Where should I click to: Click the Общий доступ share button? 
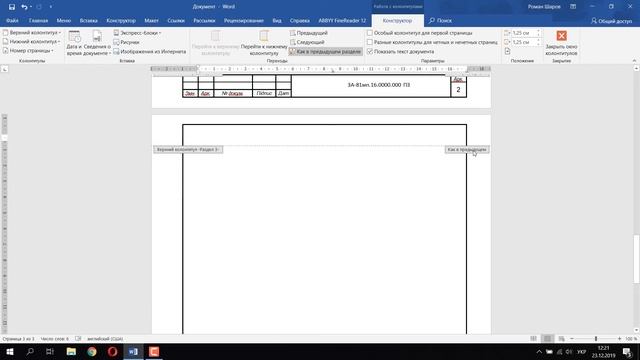[611, 20]
